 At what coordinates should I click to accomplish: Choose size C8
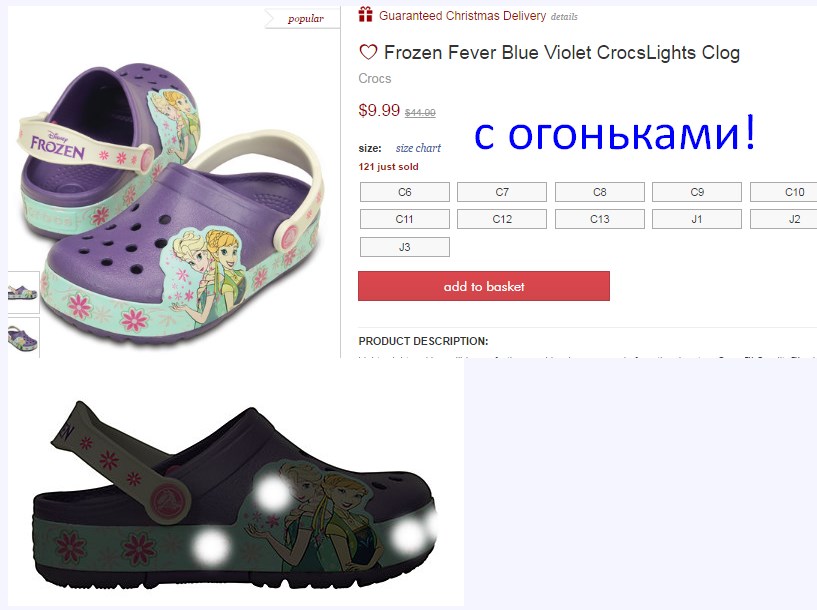pyautogui.click(x=600, y=192)
